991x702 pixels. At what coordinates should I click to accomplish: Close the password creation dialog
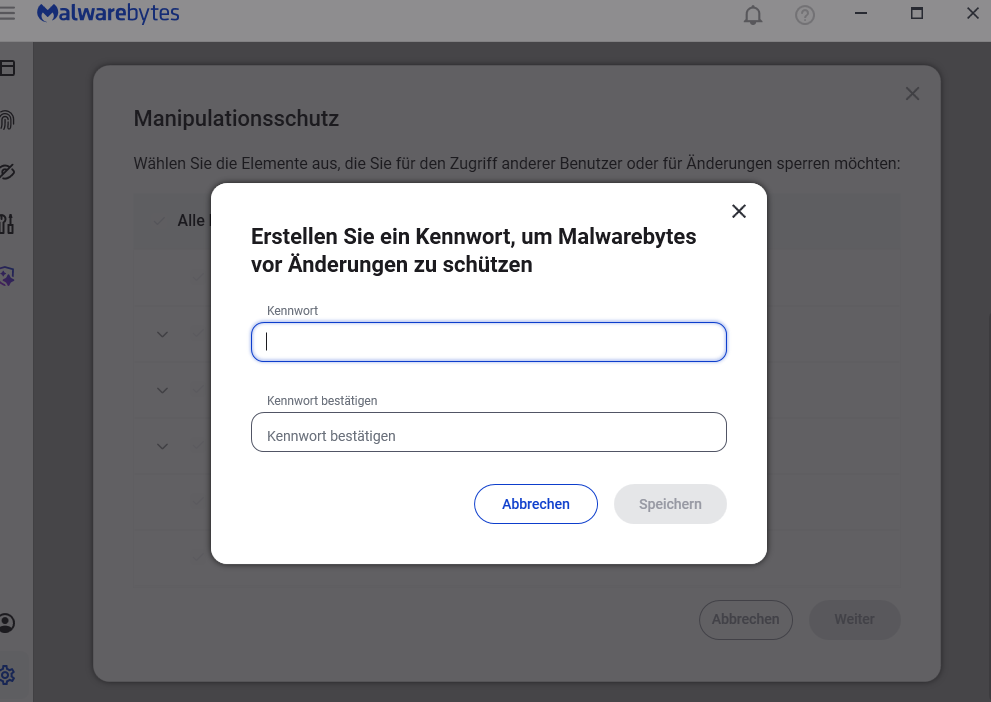[x=739, y=211]
